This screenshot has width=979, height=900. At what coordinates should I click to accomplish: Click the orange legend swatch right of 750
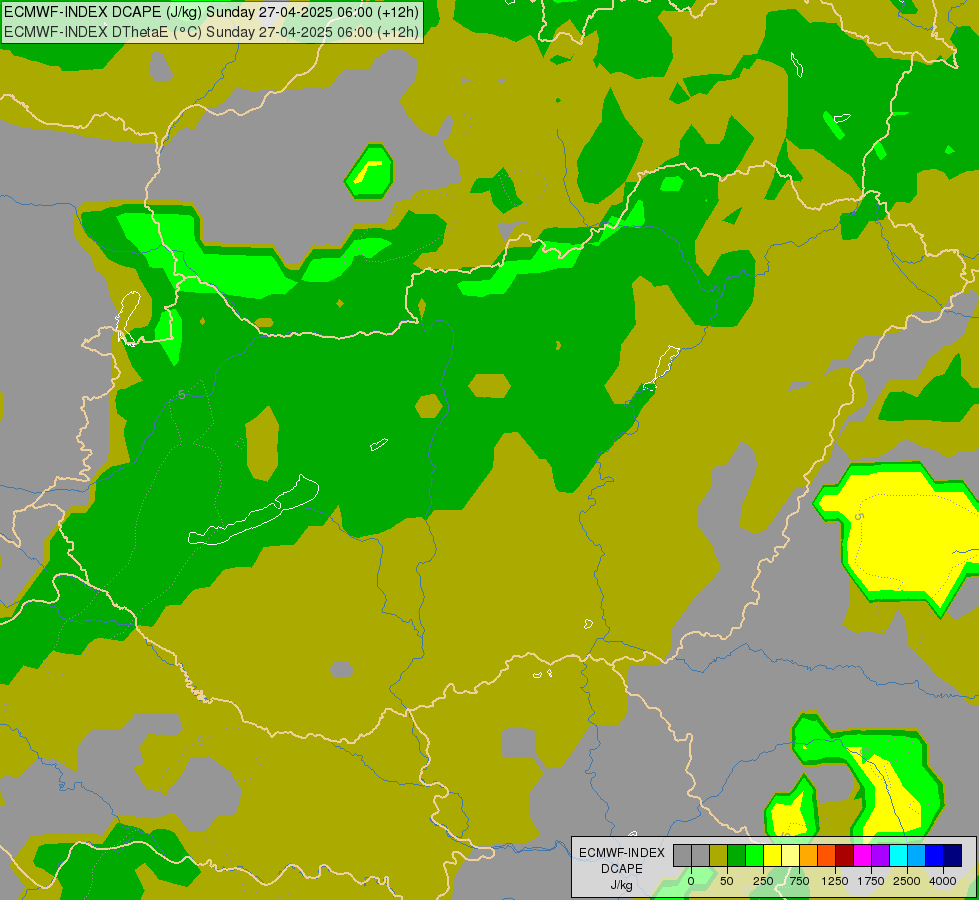coord(809,855)
